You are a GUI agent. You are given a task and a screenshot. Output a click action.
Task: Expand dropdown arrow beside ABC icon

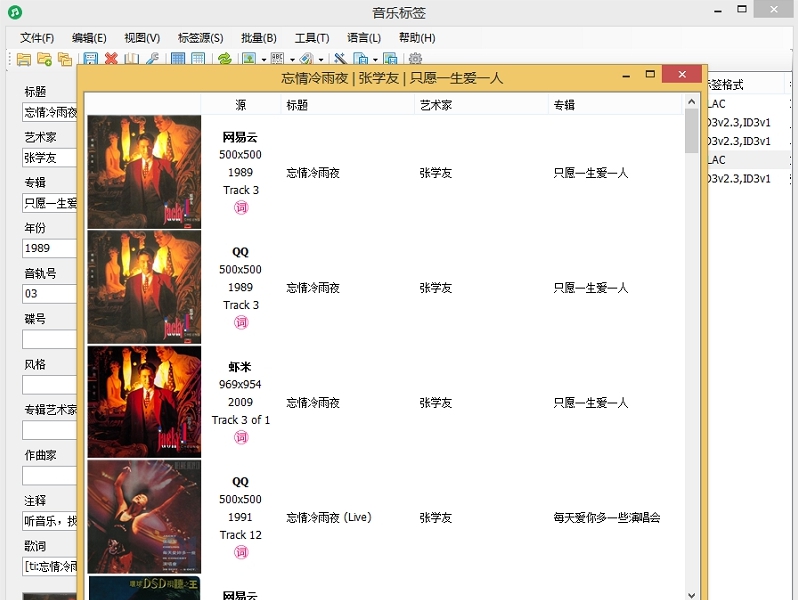pos(292,60)
